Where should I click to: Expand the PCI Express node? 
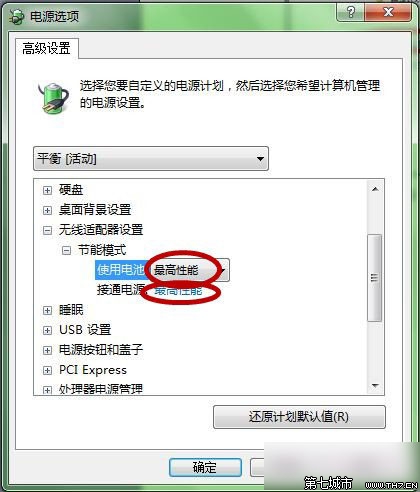(47, 370)
